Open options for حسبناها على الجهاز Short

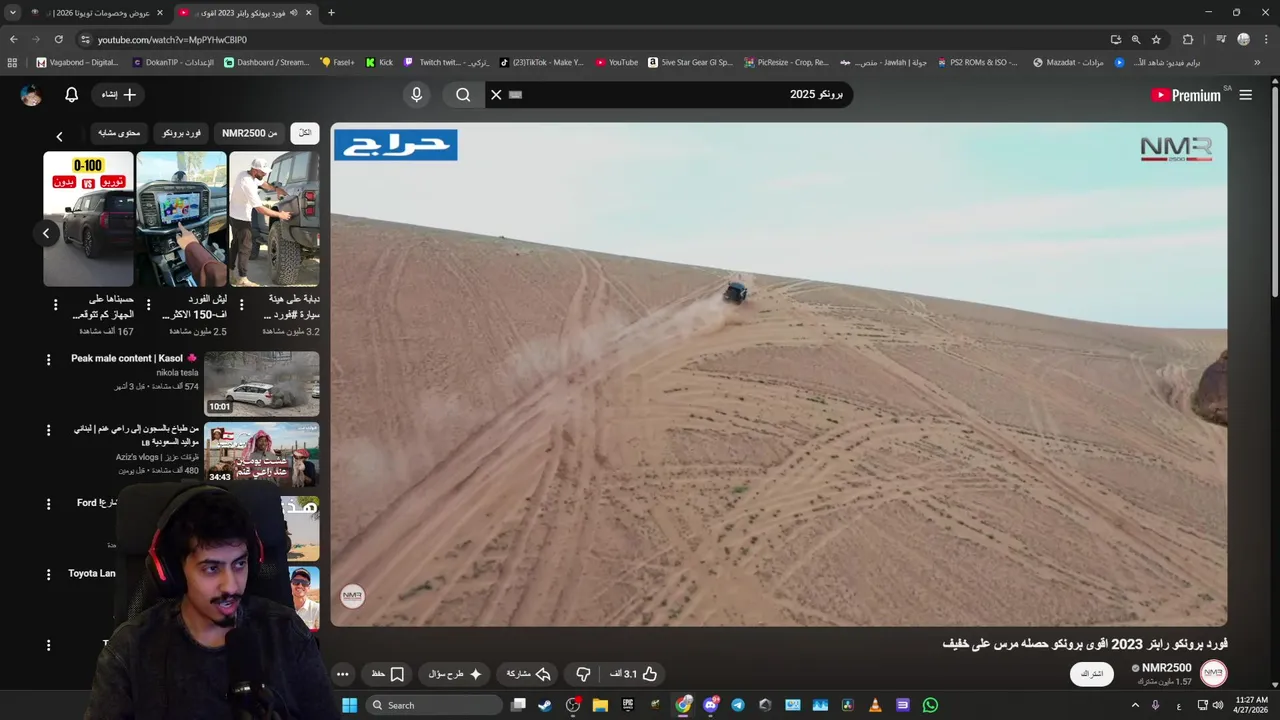(x=55, y=304)
